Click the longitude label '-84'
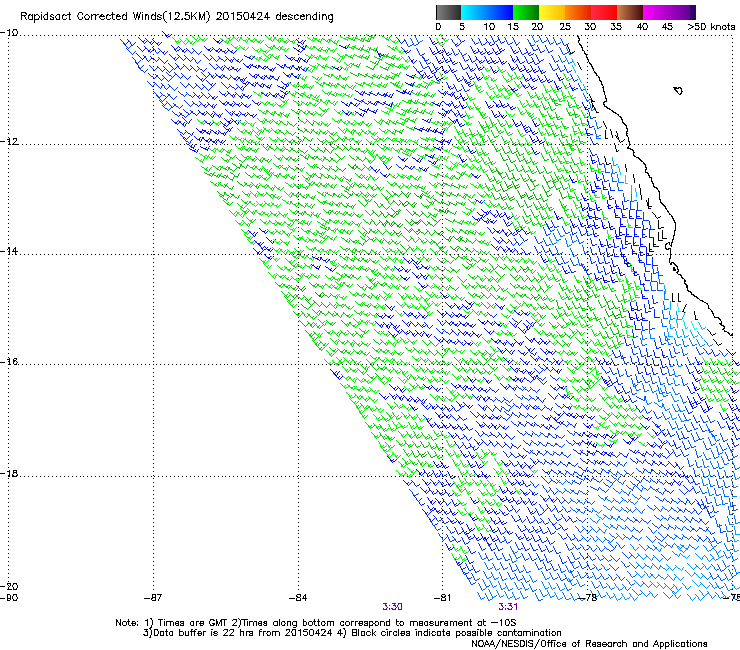Viewport: 740px width, 650px height. click(298, 598)
